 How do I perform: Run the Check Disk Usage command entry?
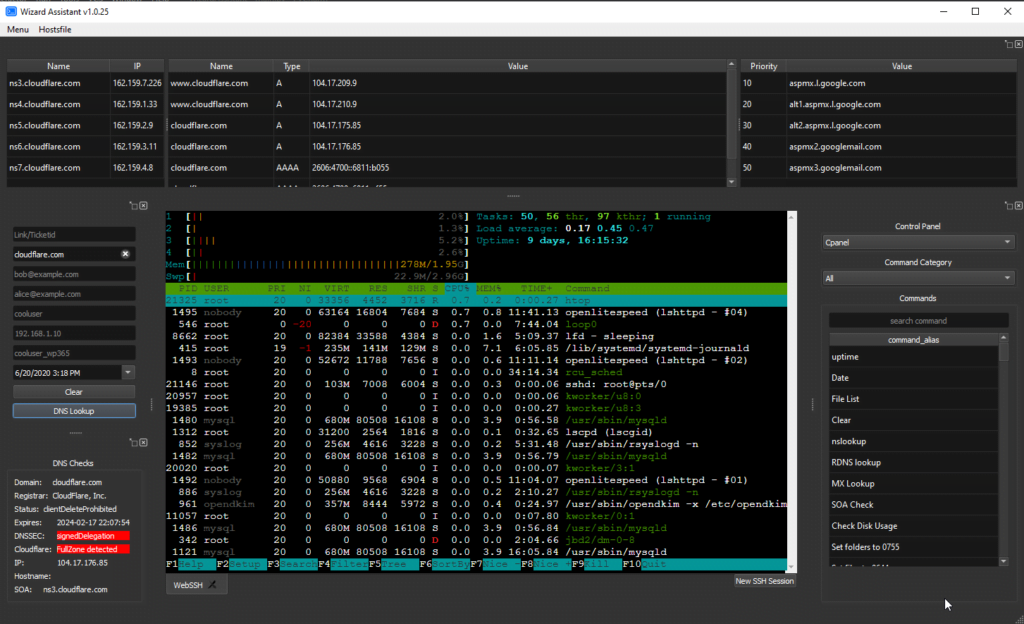click(x=914, y=525)
